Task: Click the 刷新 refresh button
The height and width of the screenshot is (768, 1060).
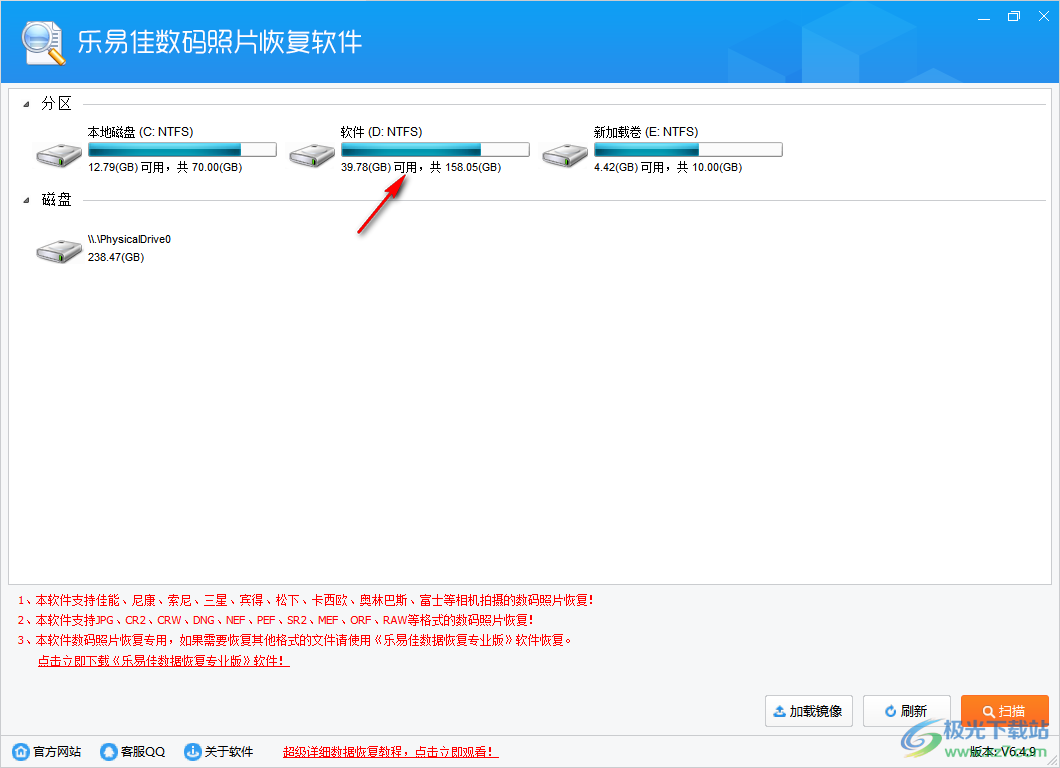Action: 907,711
